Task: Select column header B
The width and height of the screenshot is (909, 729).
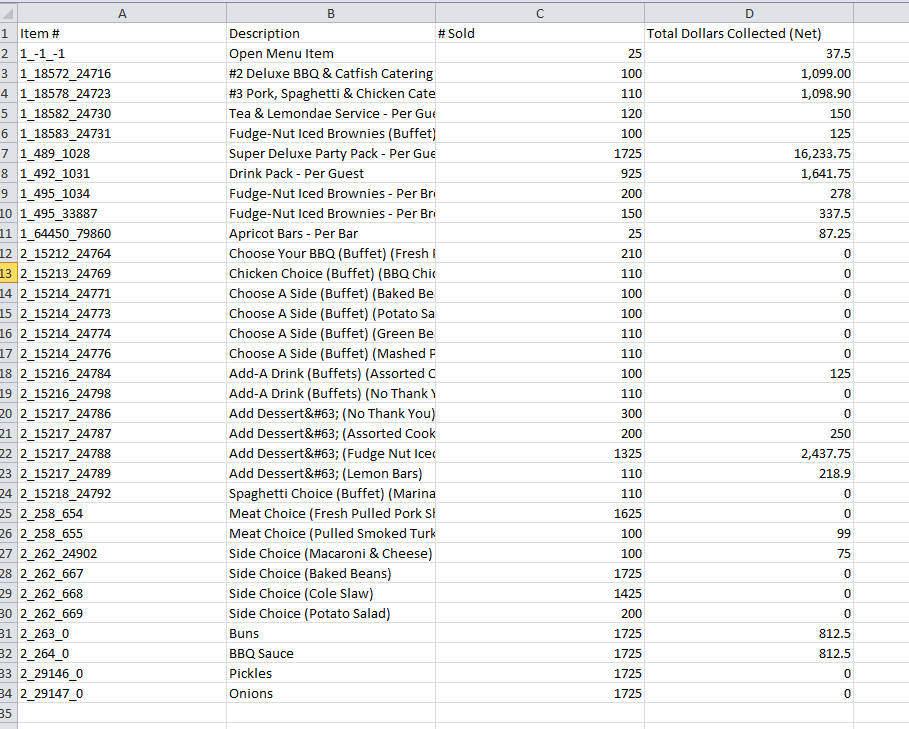Action: [330, 13]
